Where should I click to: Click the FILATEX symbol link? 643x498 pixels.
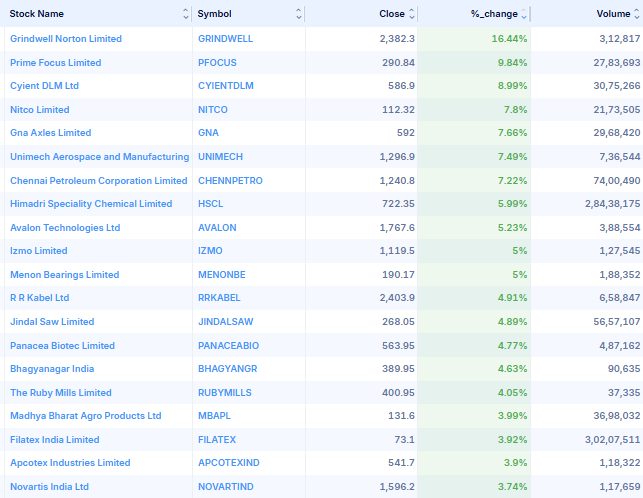[217, 440]
